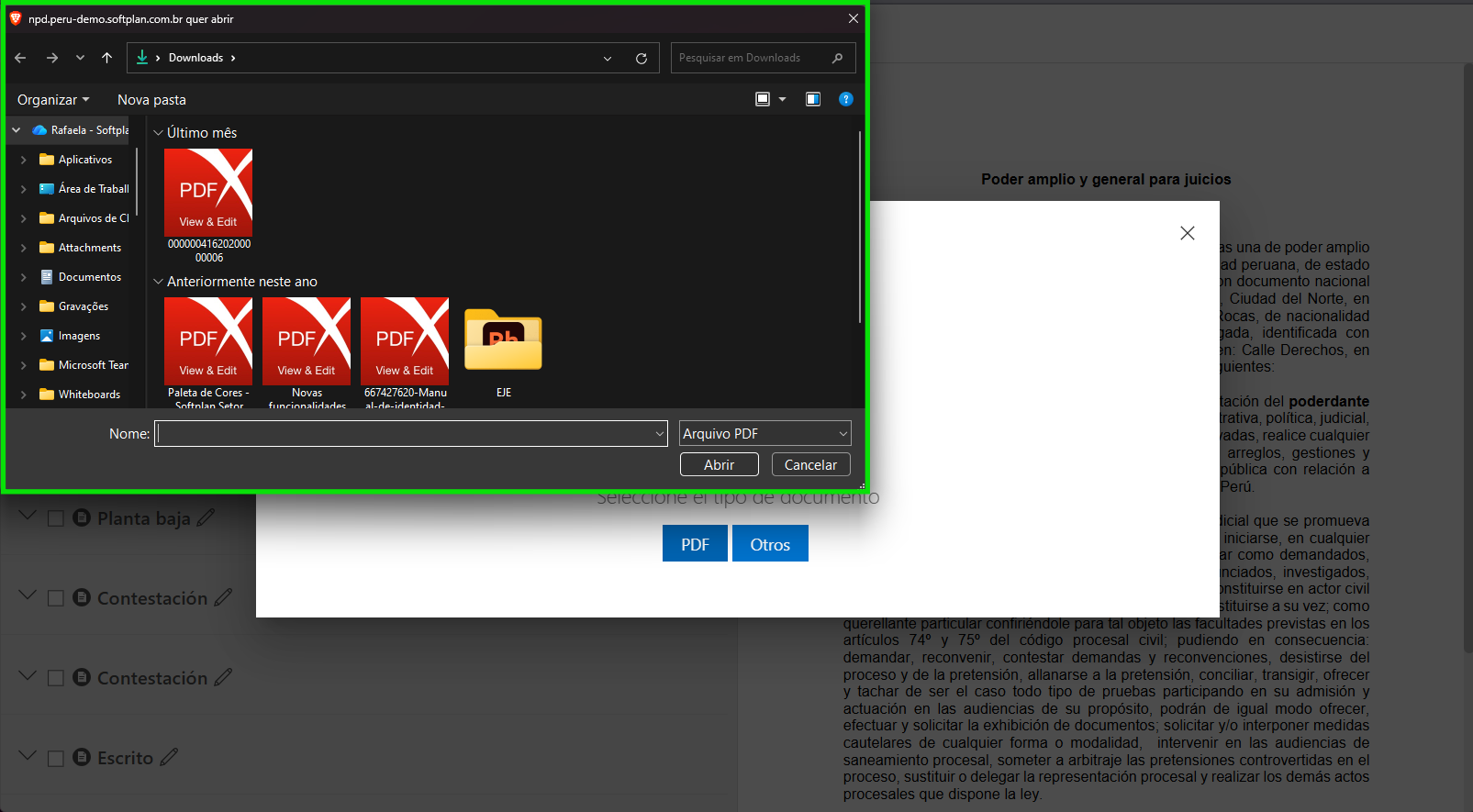
Task: Click the Abrir button
Action: tap(720, 465)
